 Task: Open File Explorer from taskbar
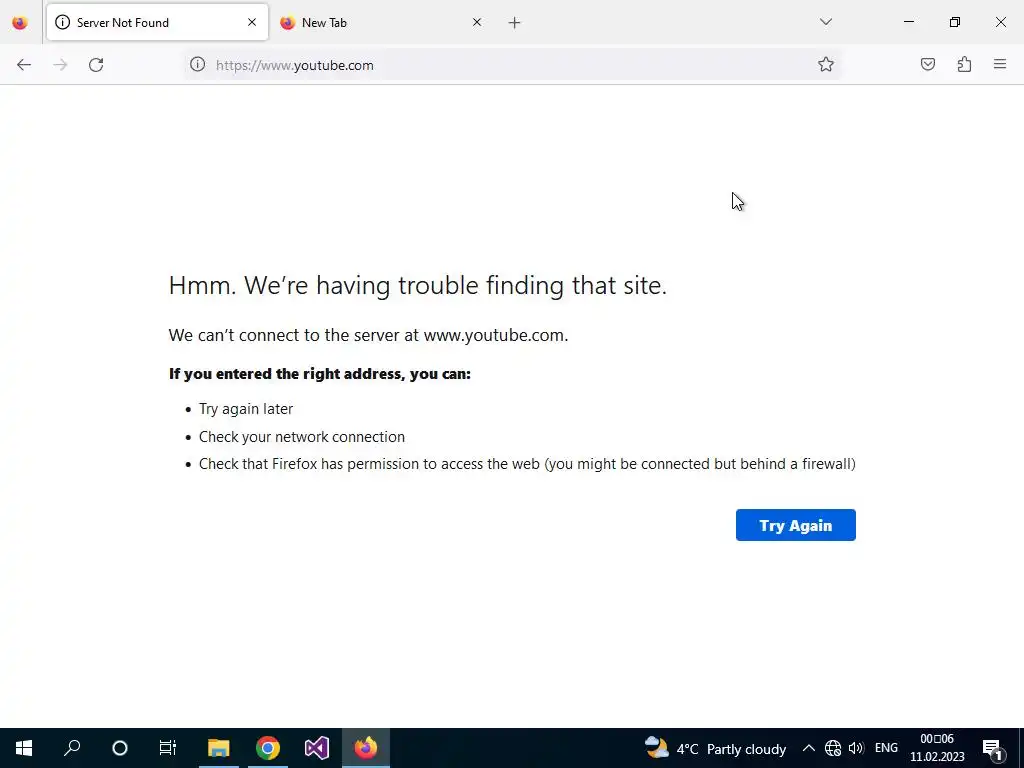tap(219, 748)
